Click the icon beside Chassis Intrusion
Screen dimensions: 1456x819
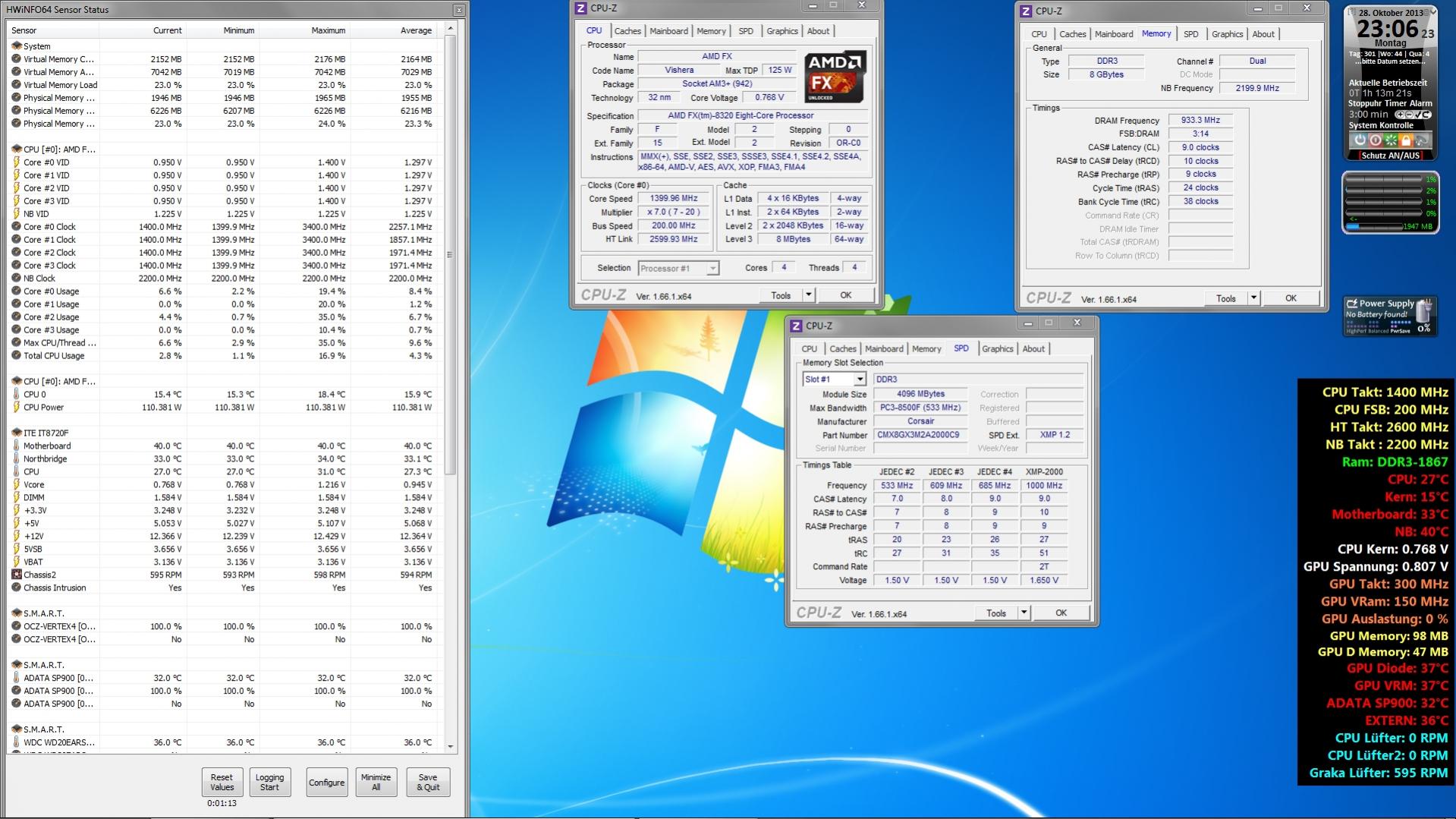[x=17, y=588]
